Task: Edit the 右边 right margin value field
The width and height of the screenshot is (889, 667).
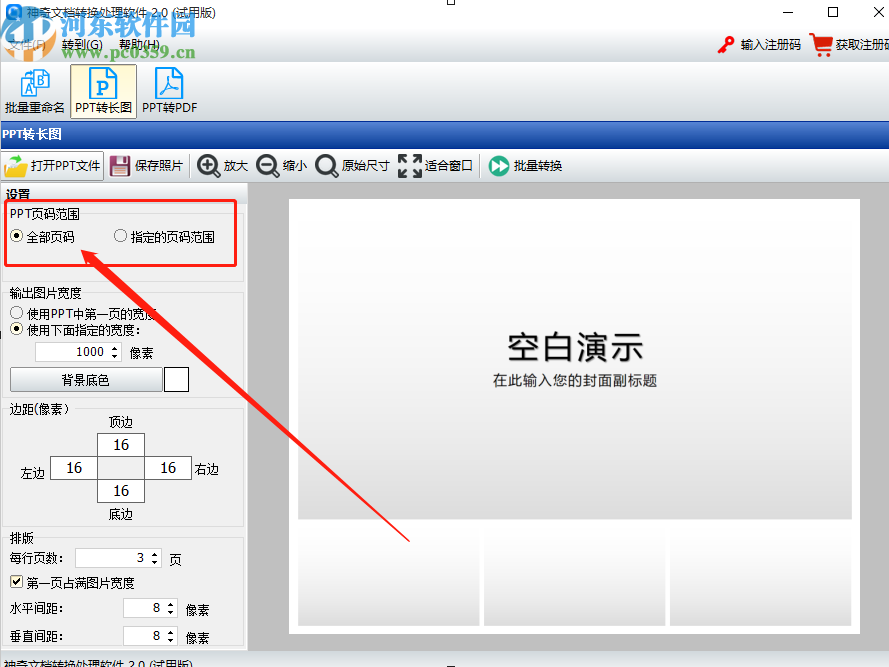Action: (x=167, y=467)
